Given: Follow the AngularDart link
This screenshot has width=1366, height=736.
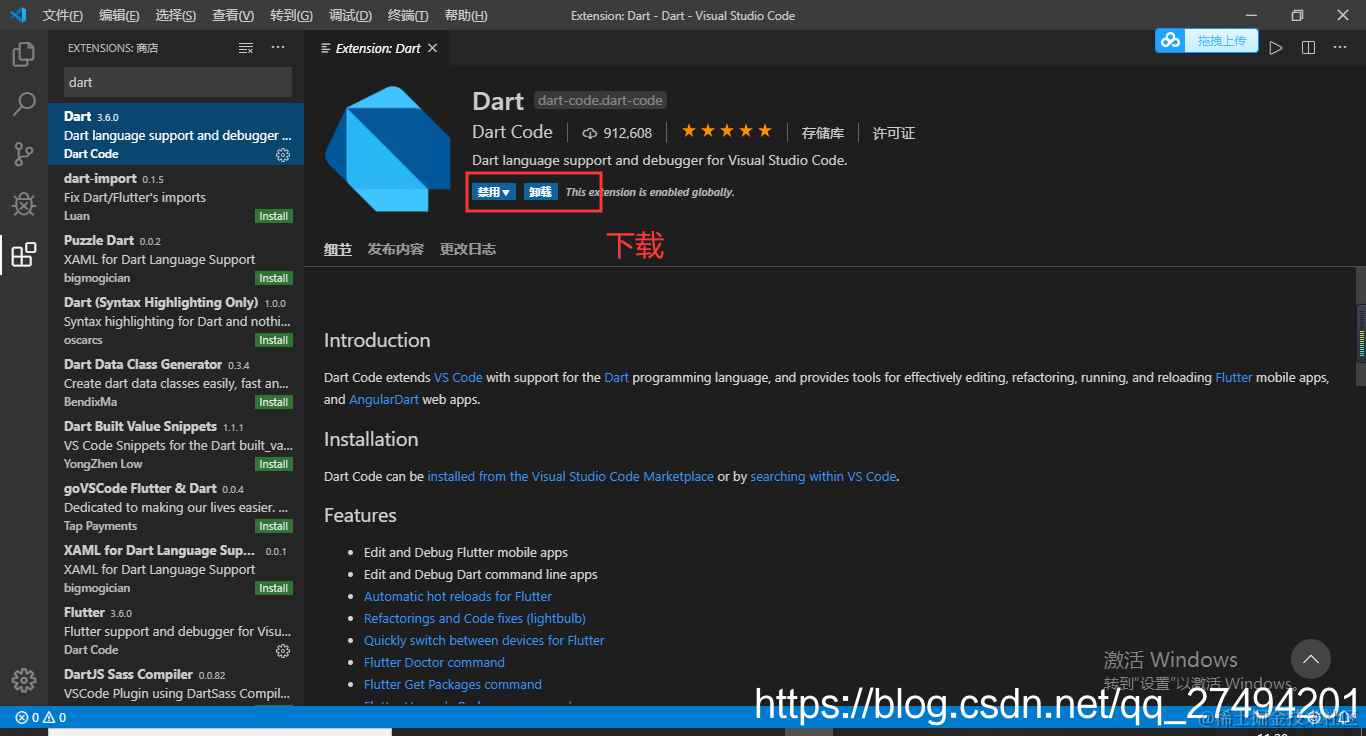Looking at the screenshot, I should pyautogui.click(x=386, y=400).
